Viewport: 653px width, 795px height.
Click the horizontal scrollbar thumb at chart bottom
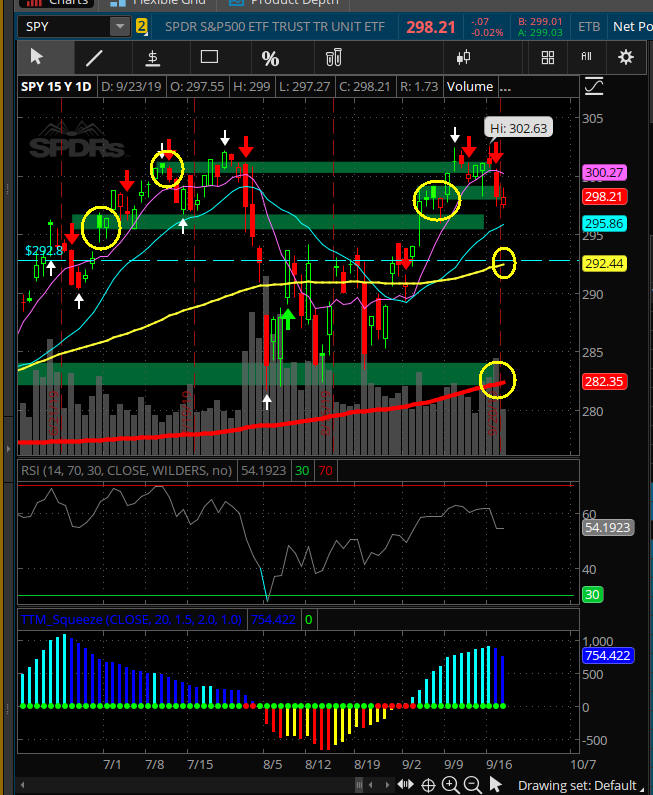359,785
